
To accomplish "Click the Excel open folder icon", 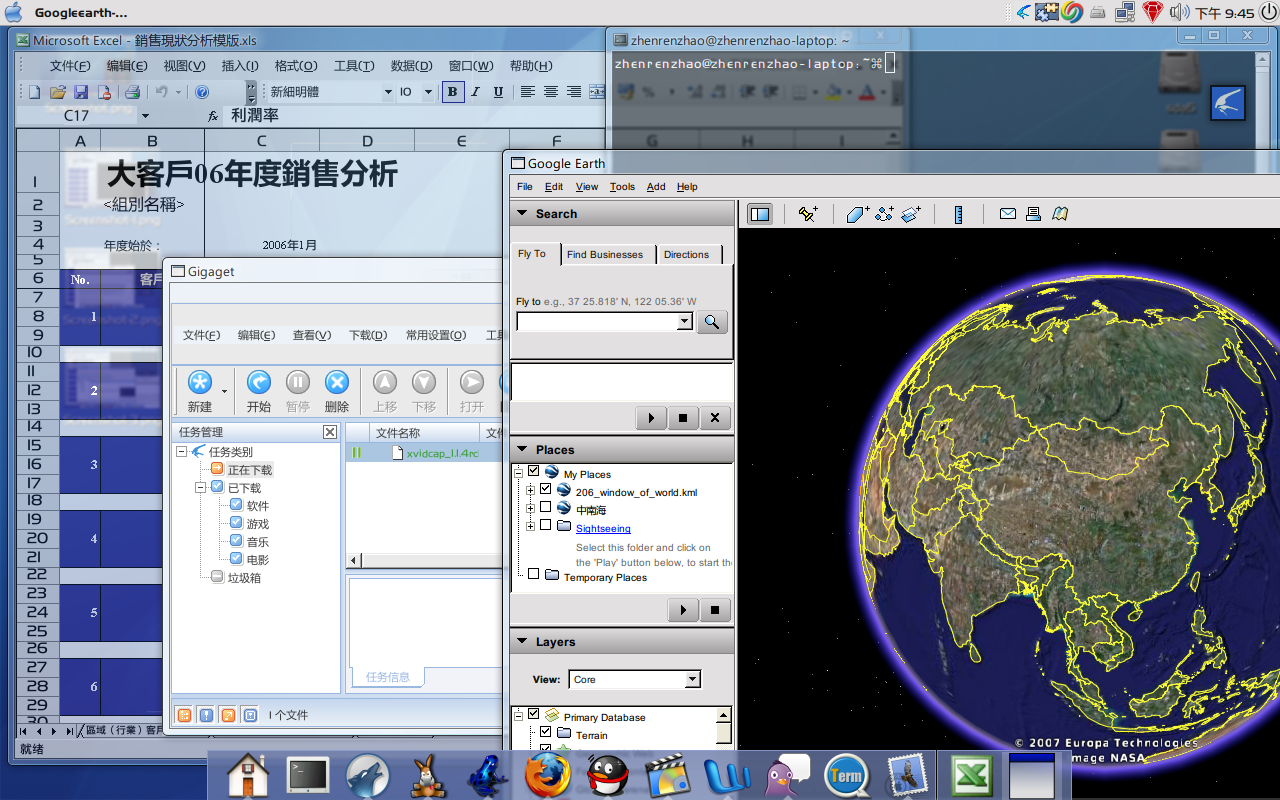I will click(x=58, y=92).
